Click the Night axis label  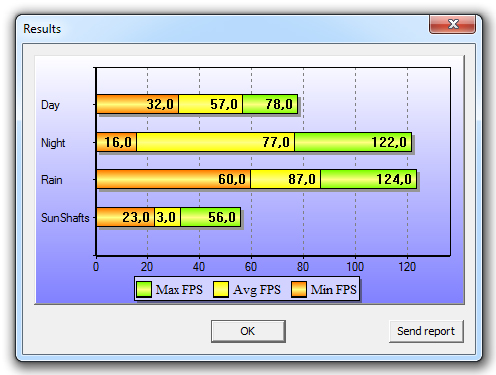click(x=53, y=143)
